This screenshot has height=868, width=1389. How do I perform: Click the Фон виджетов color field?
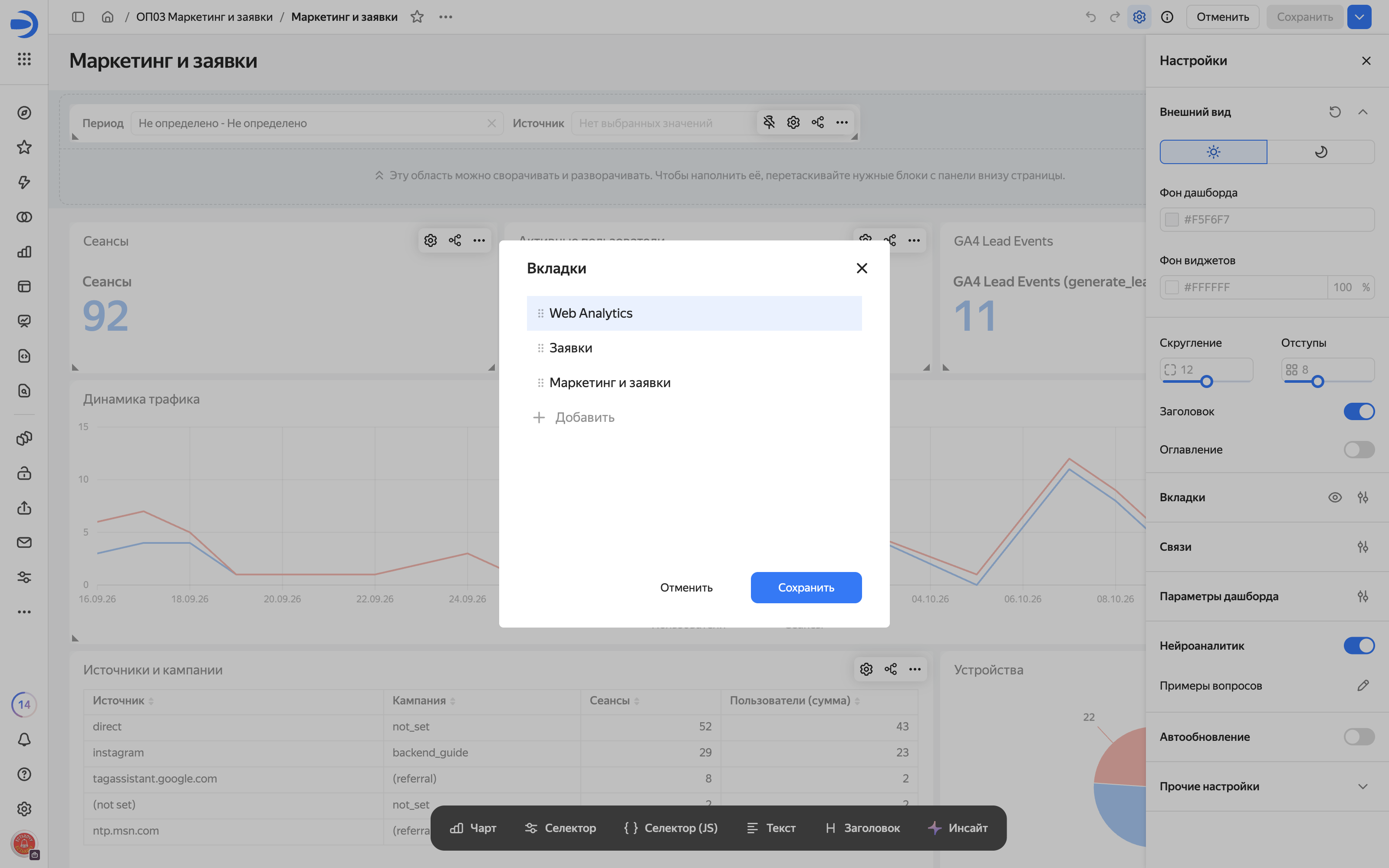(x=1243, y=287)
